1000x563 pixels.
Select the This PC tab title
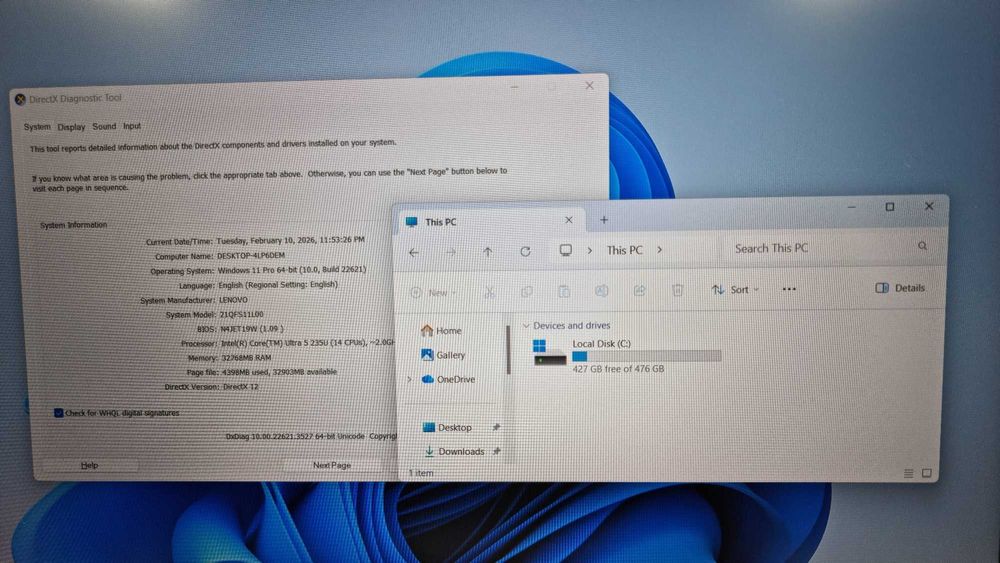(441, 222)
